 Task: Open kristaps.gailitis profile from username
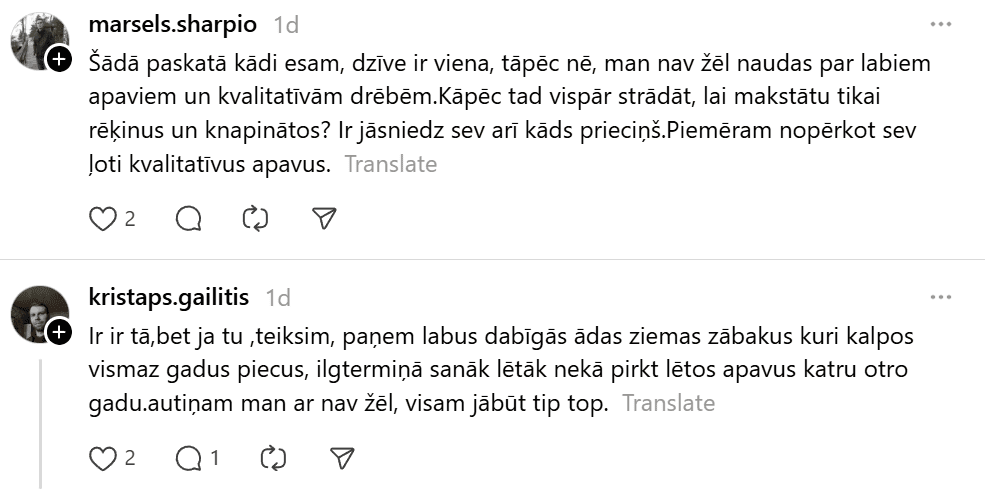(169, 297)
